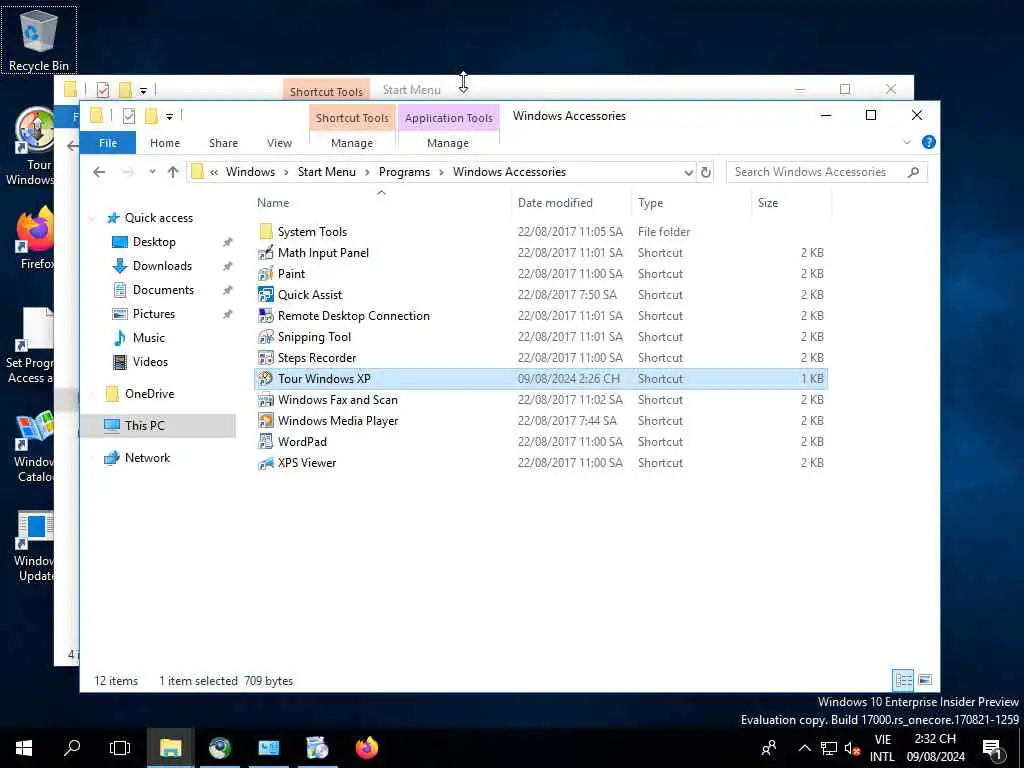Open the File menu tab
Image resolution: width=1024 pixels, height=768 pixels.
tap(108, 143)
